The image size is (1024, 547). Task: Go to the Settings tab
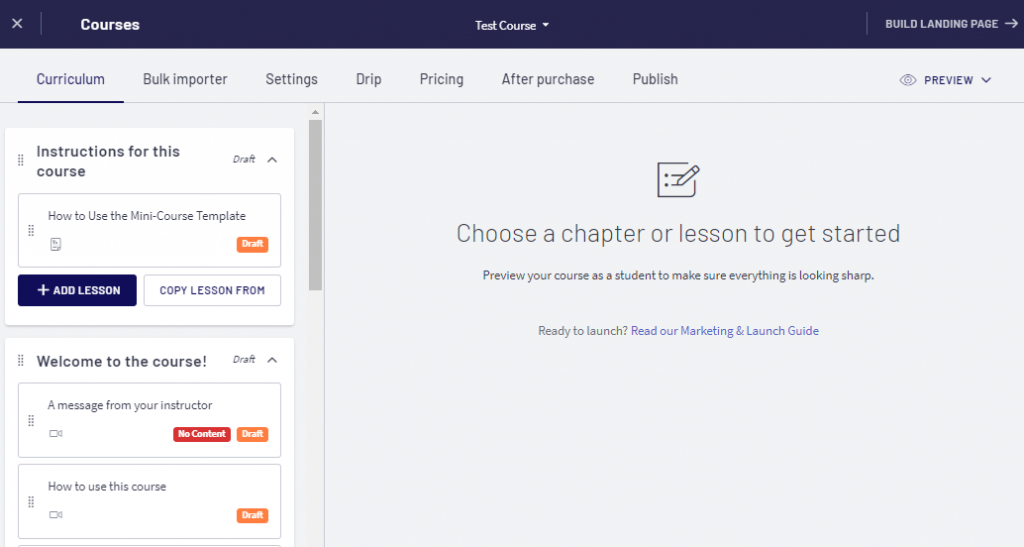(291, 79)
